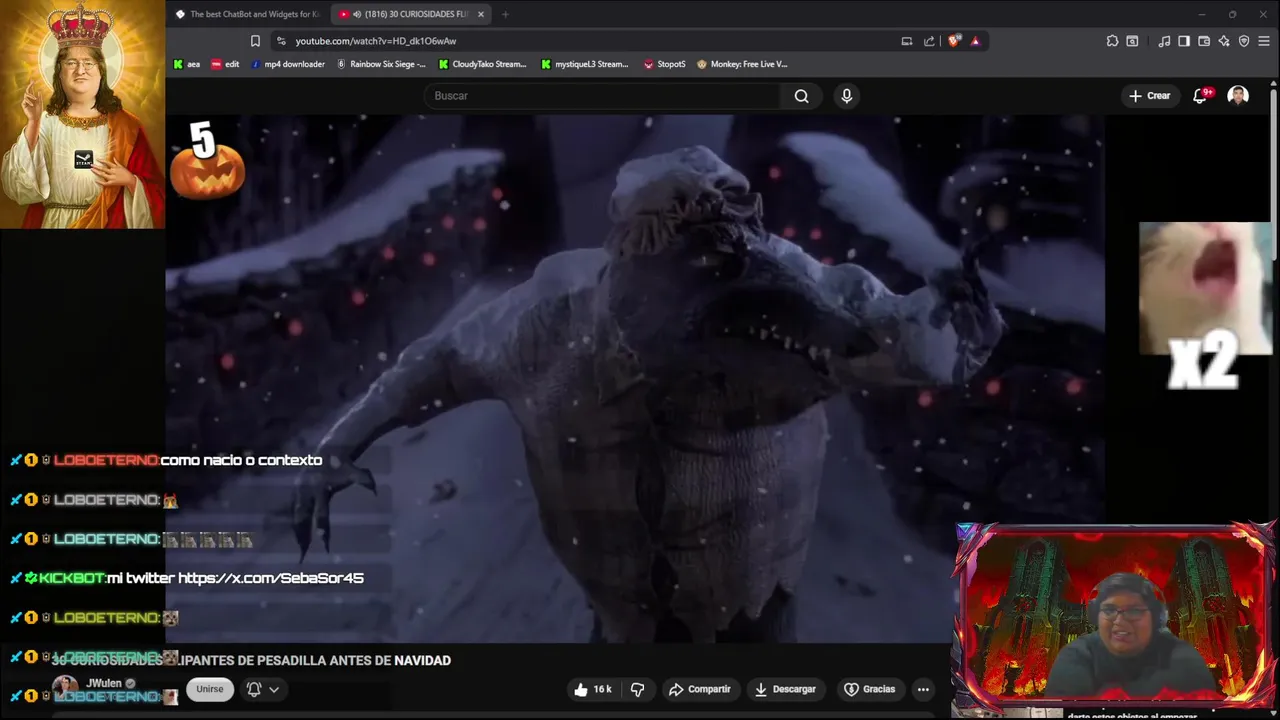This screenshot has height=720, width=1280.
Task: Click the video player to pause
Action: (635, 378)
